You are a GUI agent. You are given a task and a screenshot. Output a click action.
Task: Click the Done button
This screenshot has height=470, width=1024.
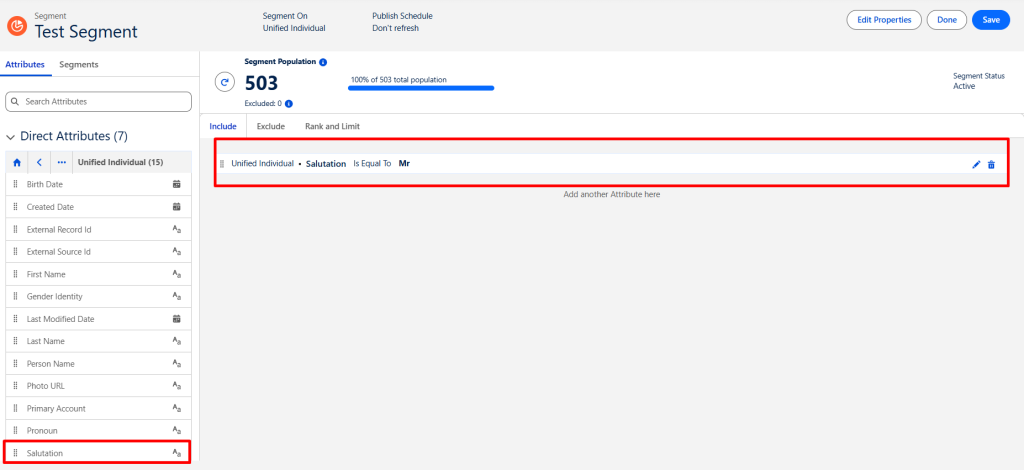coord(946,20)
